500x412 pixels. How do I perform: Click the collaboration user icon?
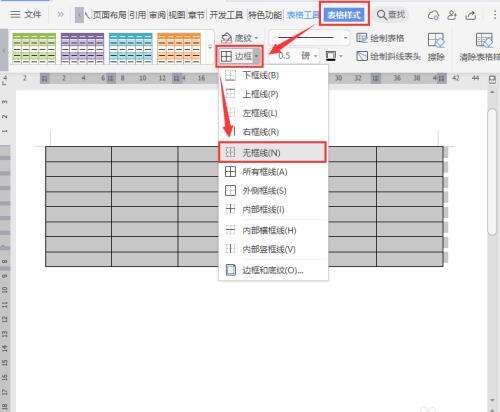[x=452, y=15]
